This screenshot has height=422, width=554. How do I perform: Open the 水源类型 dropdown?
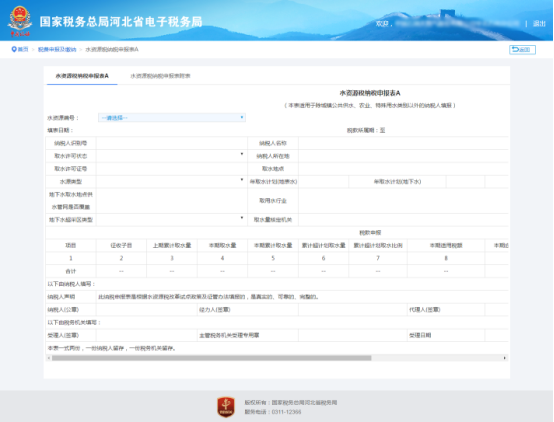click(x=172, y=182)
